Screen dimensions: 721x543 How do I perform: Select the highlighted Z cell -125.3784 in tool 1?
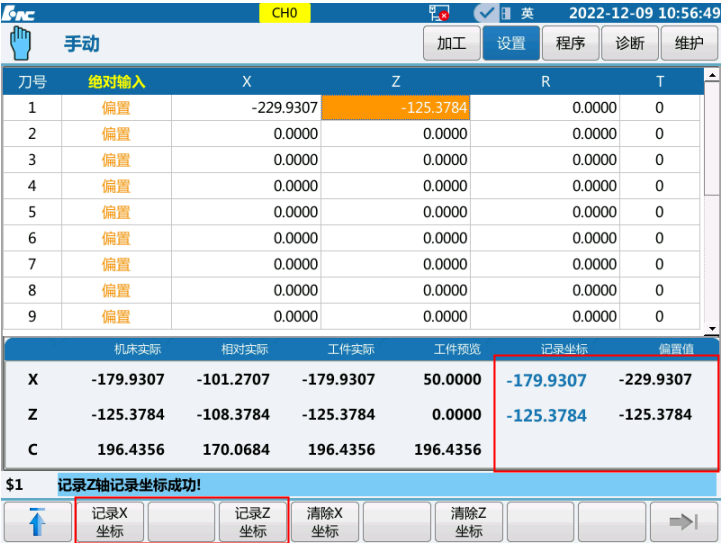[x=395, y=108]
